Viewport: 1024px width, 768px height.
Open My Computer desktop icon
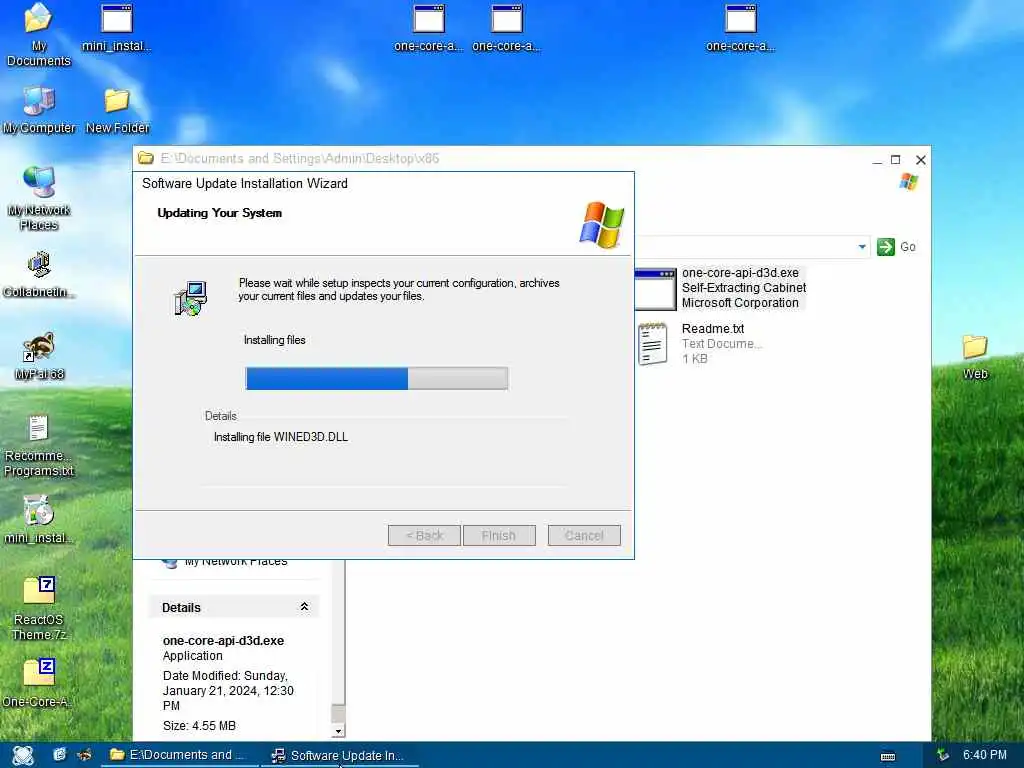(x=39, y=110)
